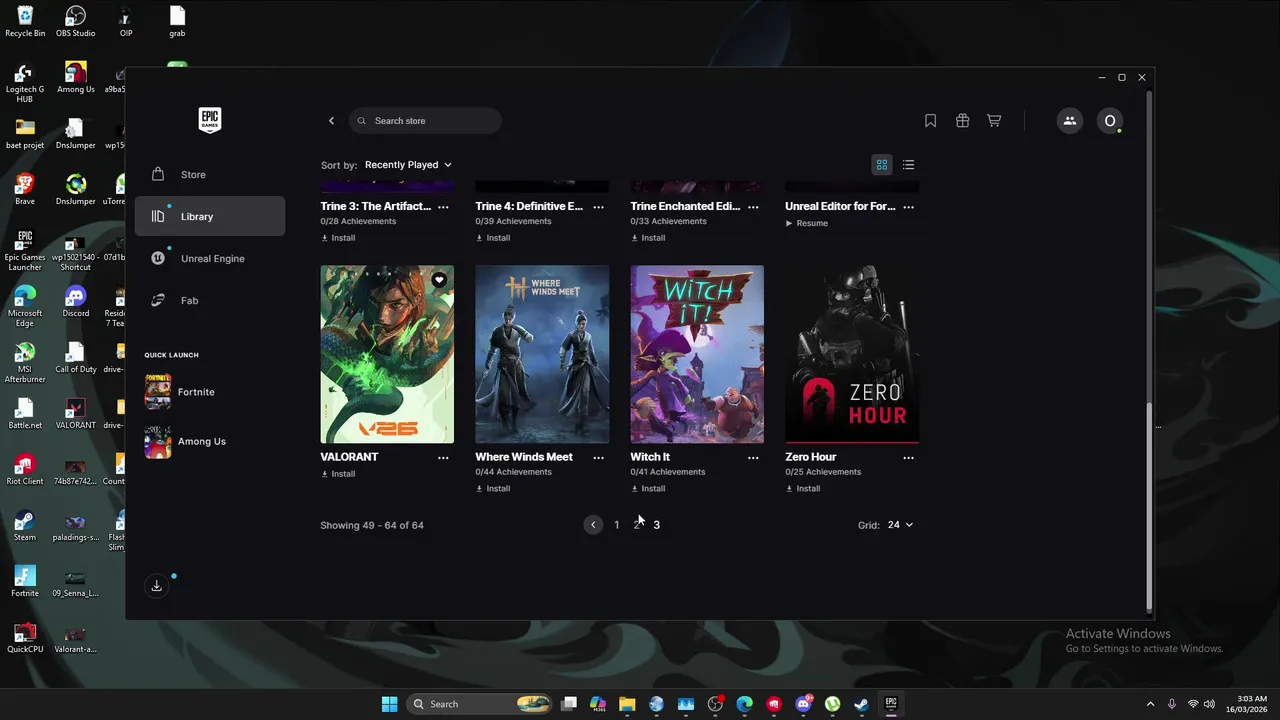Screen dimensions: 1280x720
Task: Open the Witch It cover thumbnail
Action: pyautogui.click(x=697, y=354)
